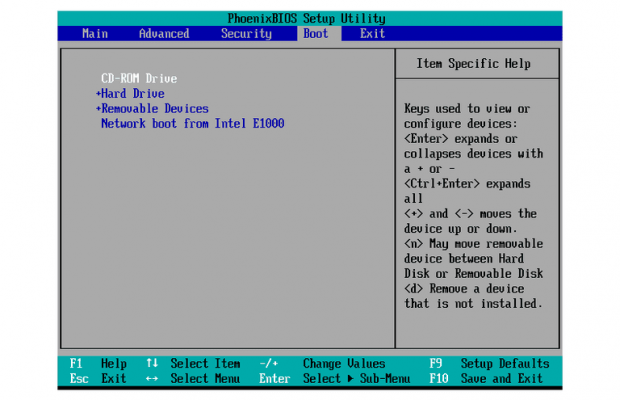Screen dimensions: 620x400
Task: Click the Item Specific Help header
Action: 471,64
